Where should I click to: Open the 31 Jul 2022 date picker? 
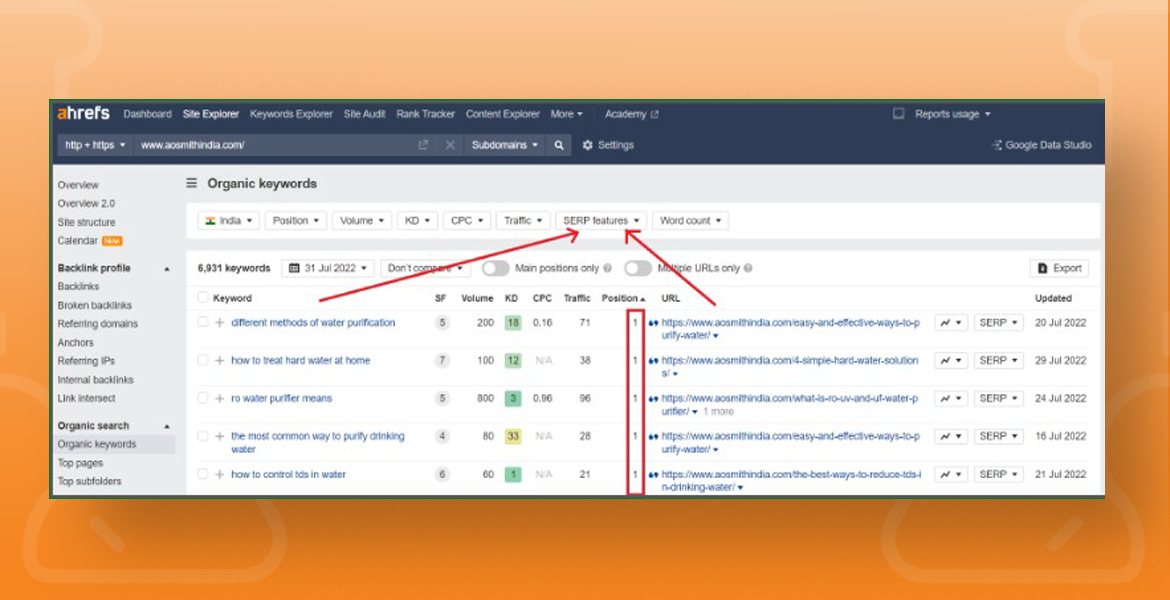click(x=328, y=268)
